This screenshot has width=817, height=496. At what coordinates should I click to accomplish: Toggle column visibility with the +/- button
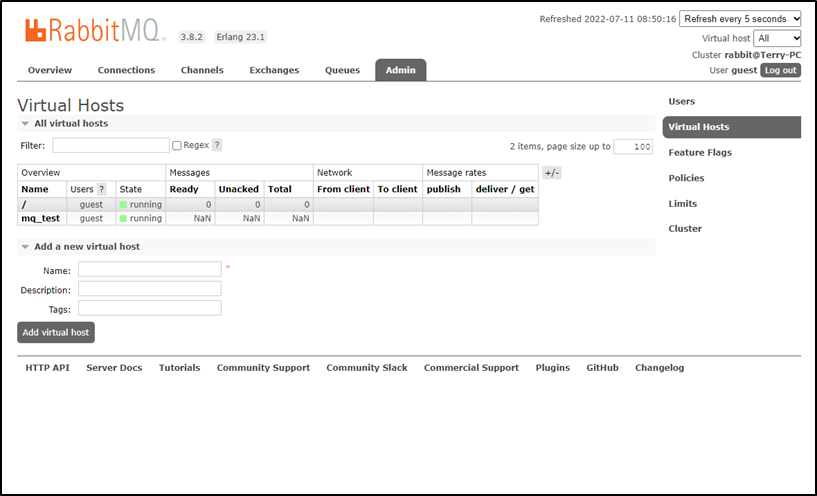click(x=552, y=173)
